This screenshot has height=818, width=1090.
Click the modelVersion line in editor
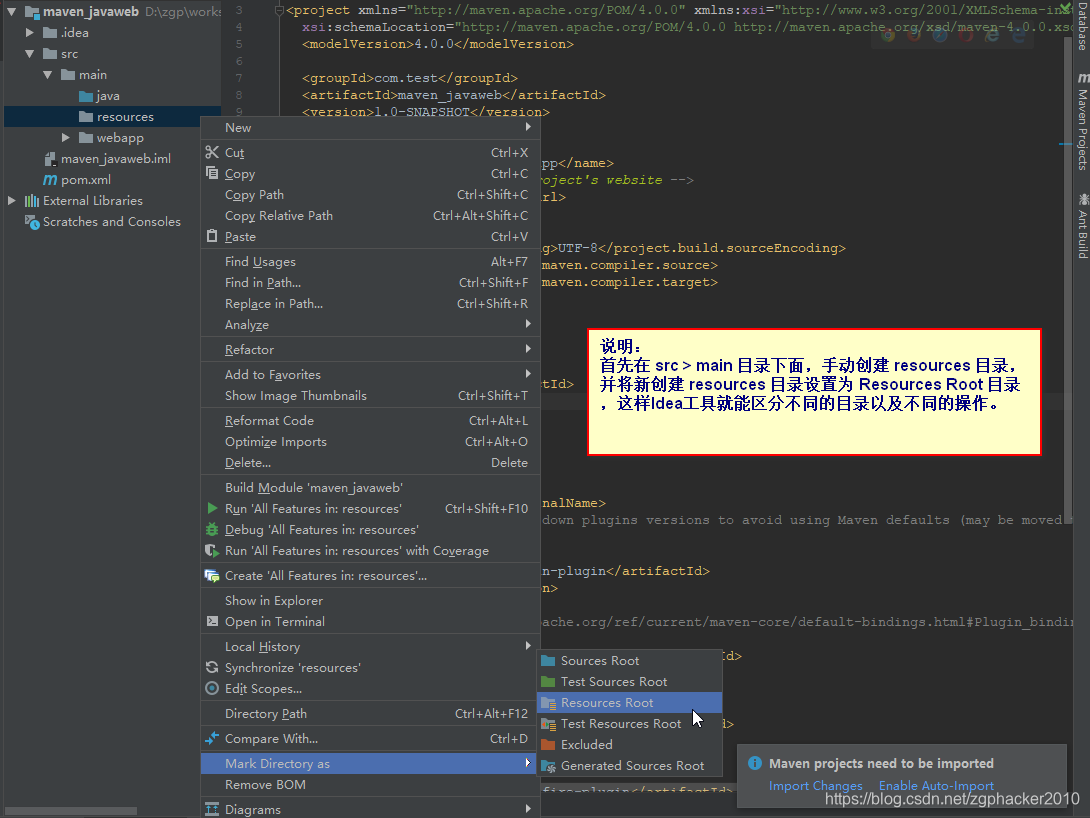tap(438, 44)
